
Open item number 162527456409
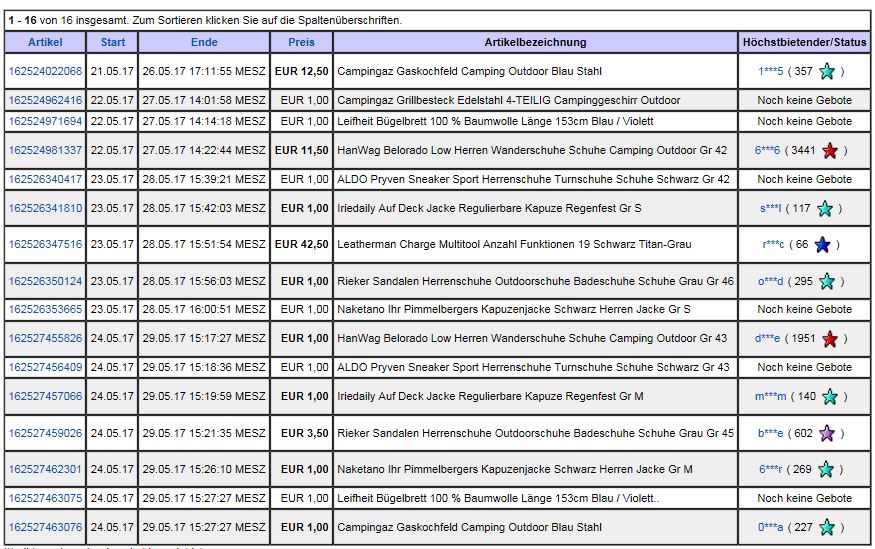click(x=45, y=367)
